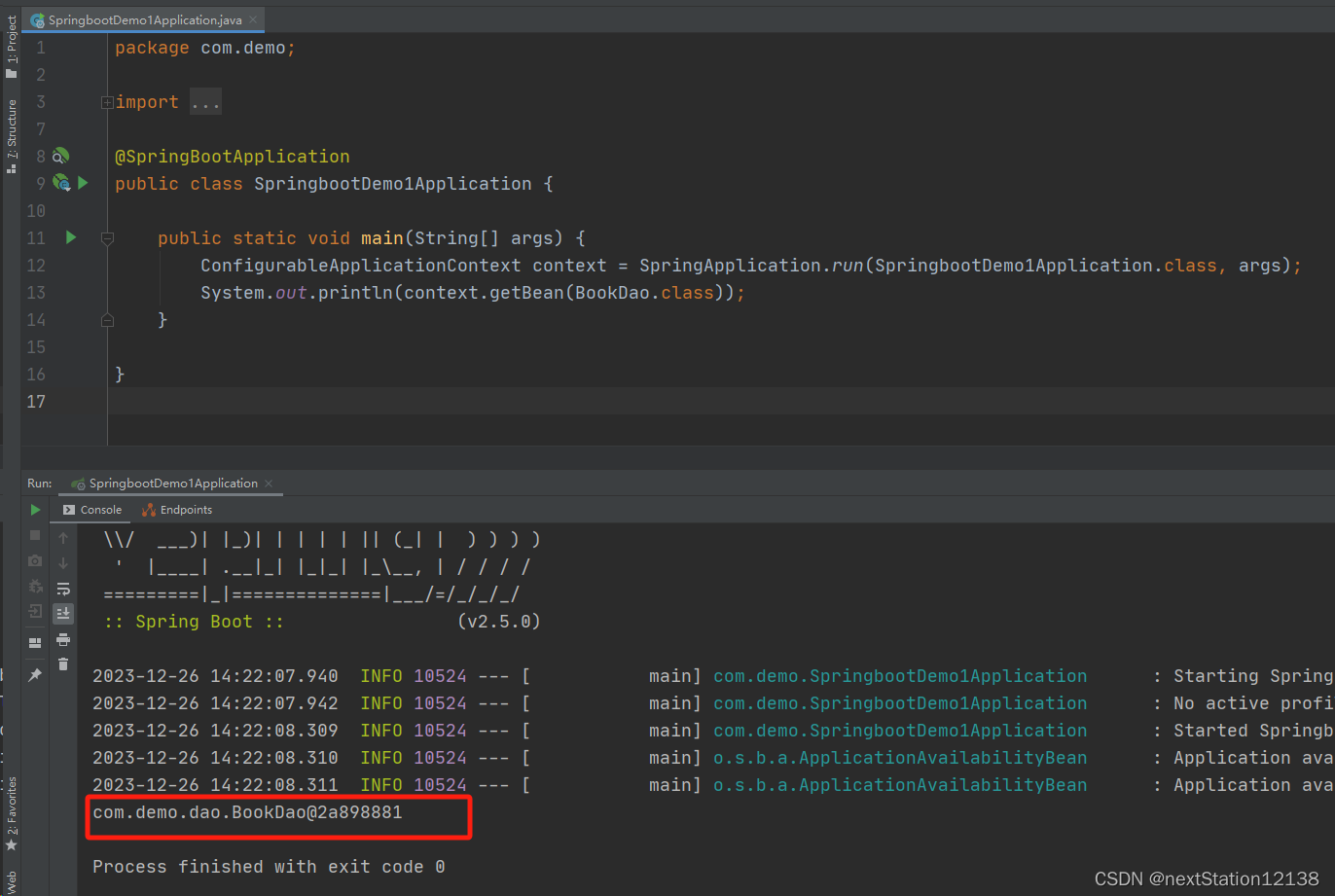Click line number 17 in gutter
The height and width of the screenshot is (896, 1335).
[x=36, y=402]
